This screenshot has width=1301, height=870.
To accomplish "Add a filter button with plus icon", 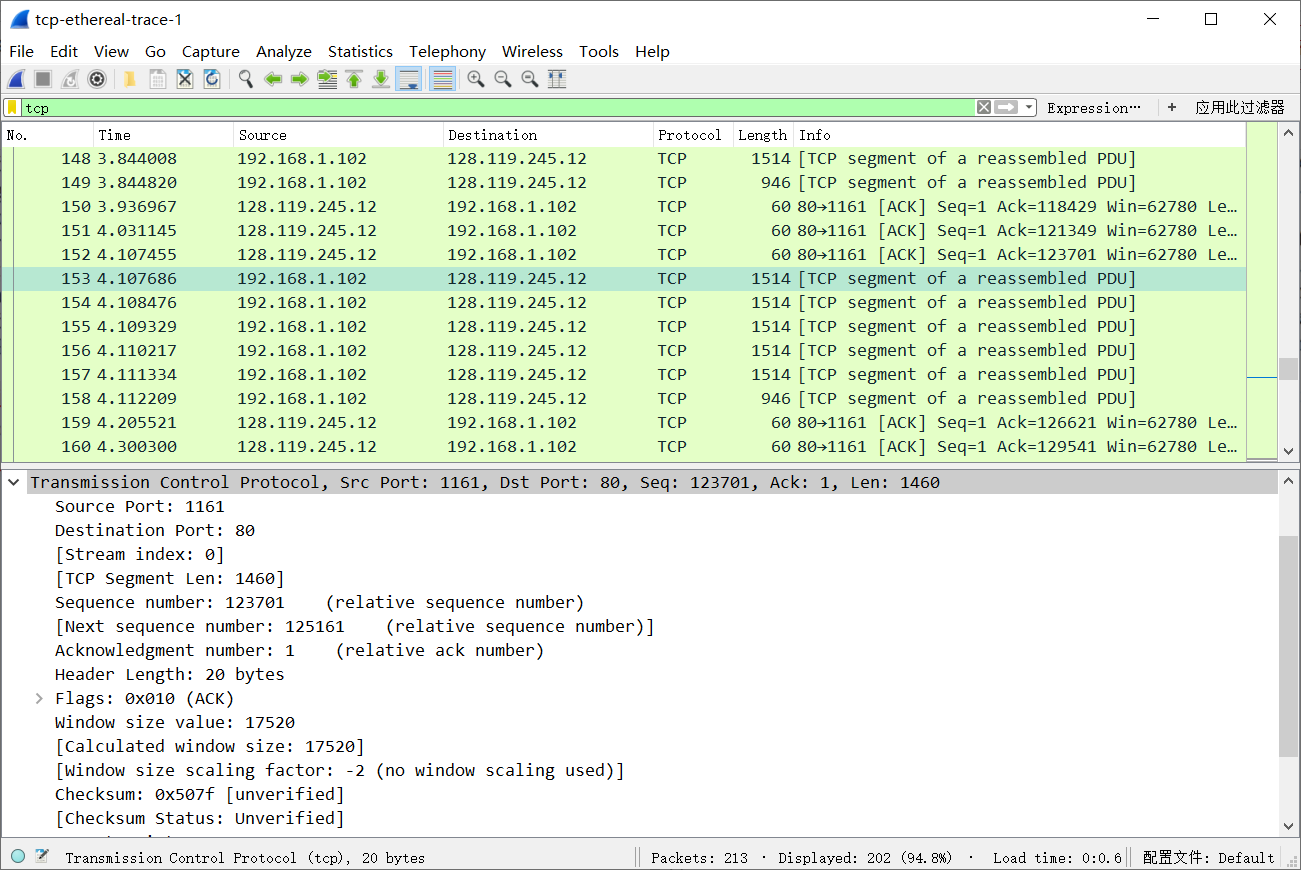I will (1172, 107).
